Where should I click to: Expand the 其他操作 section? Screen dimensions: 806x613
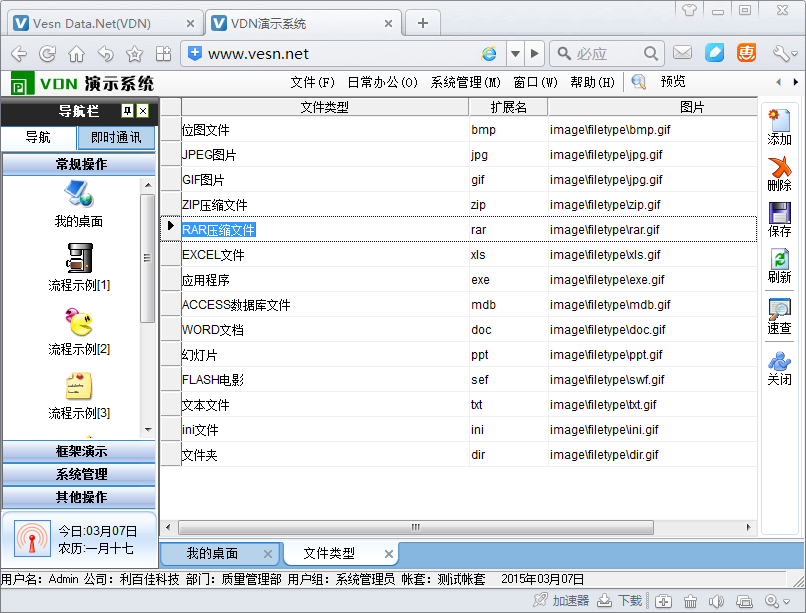(x=79, y=497)
